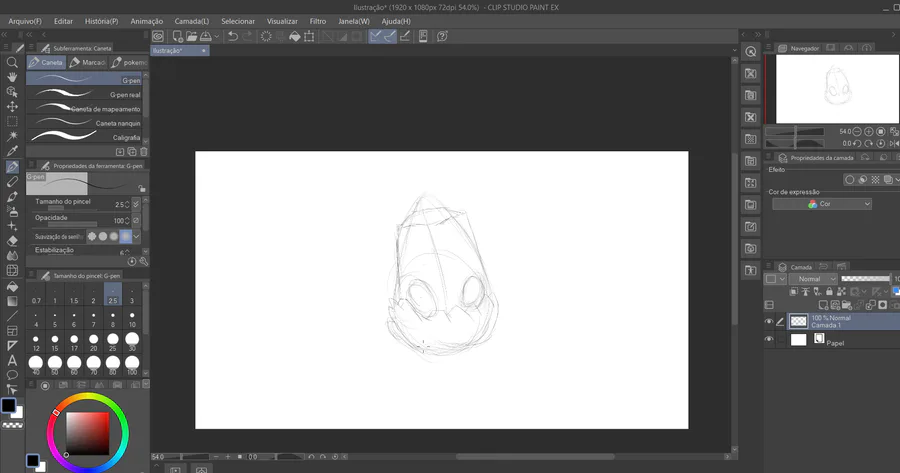Image resolution: width=900 pixels, height=473 pixels.
Task: Open the Cor de expressão dropdown
Action: click(822, 204)
